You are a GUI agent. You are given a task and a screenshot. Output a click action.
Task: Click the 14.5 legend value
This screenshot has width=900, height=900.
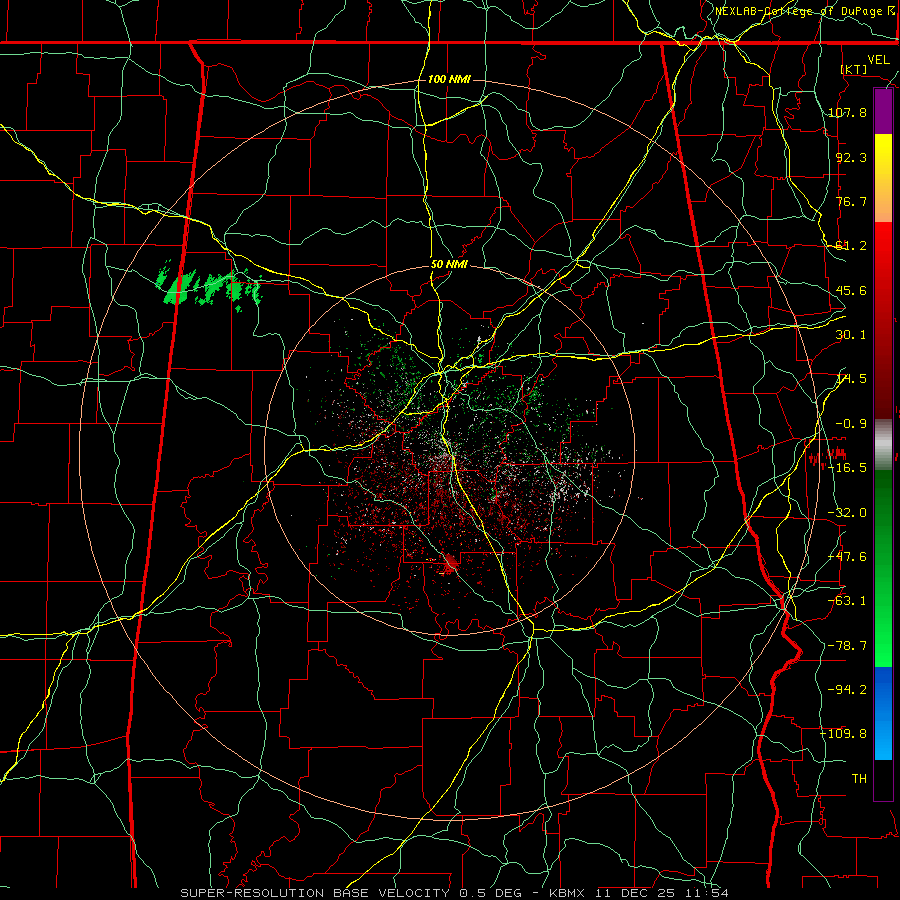click(x=851, y=379)
